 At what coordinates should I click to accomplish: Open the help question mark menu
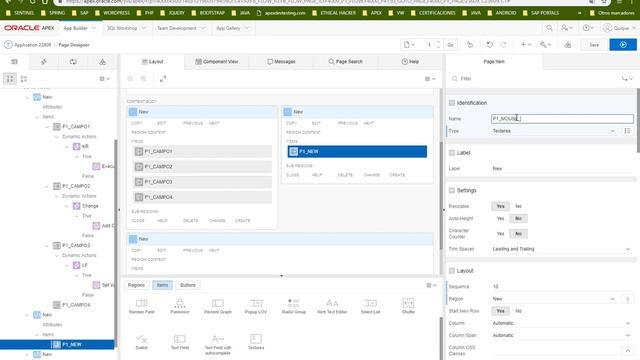(588, 28)
